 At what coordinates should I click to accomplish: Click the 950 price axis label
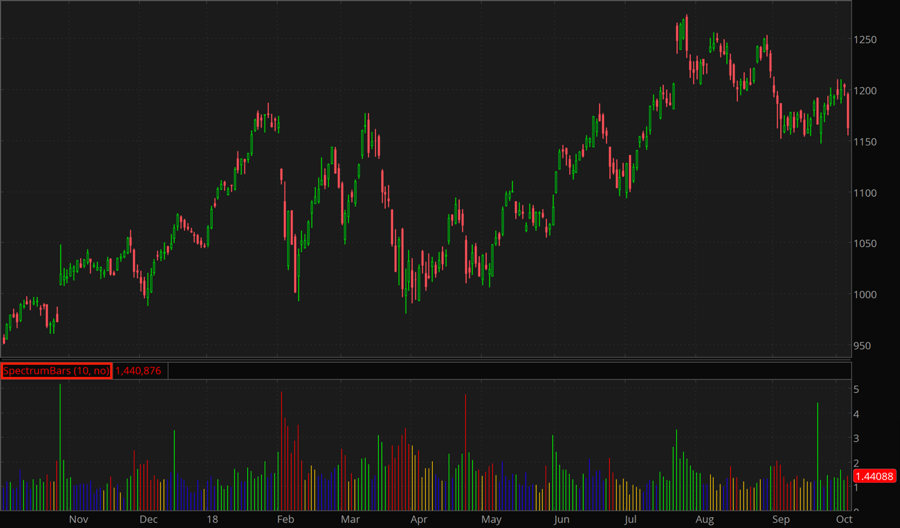click(863, 346)
